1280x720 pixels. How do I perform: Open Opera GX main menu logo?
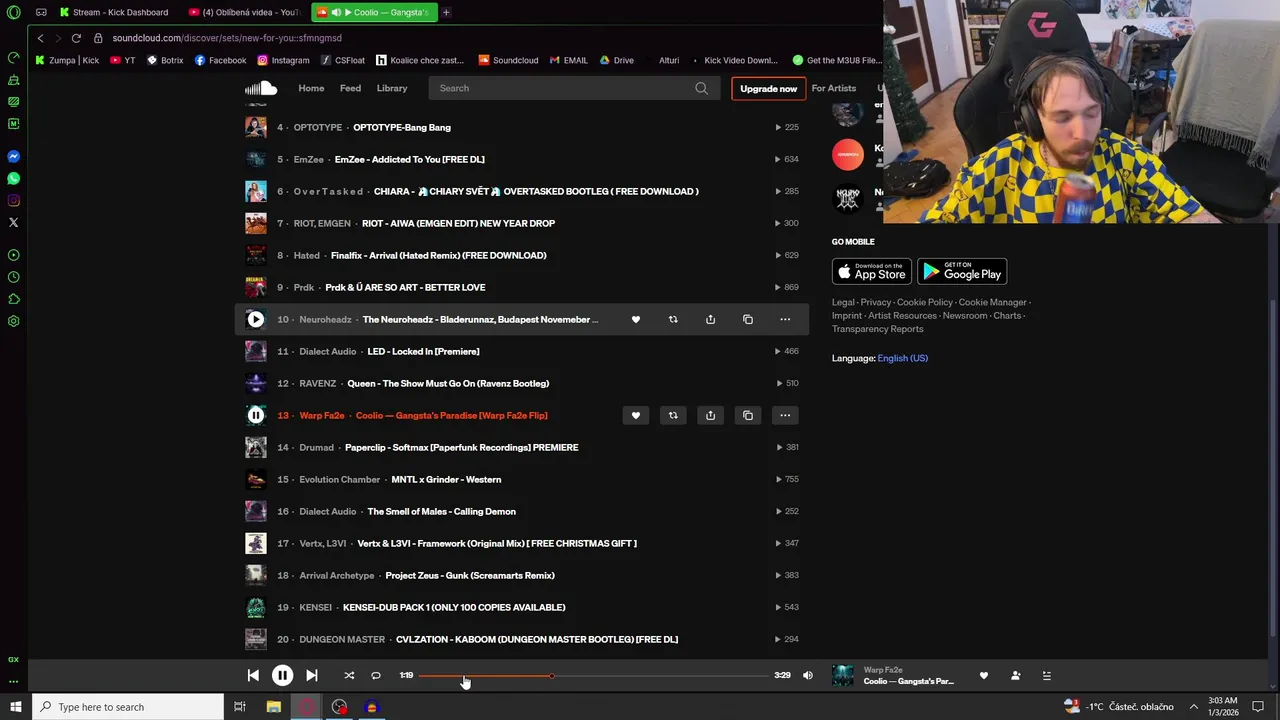point(14,13)
